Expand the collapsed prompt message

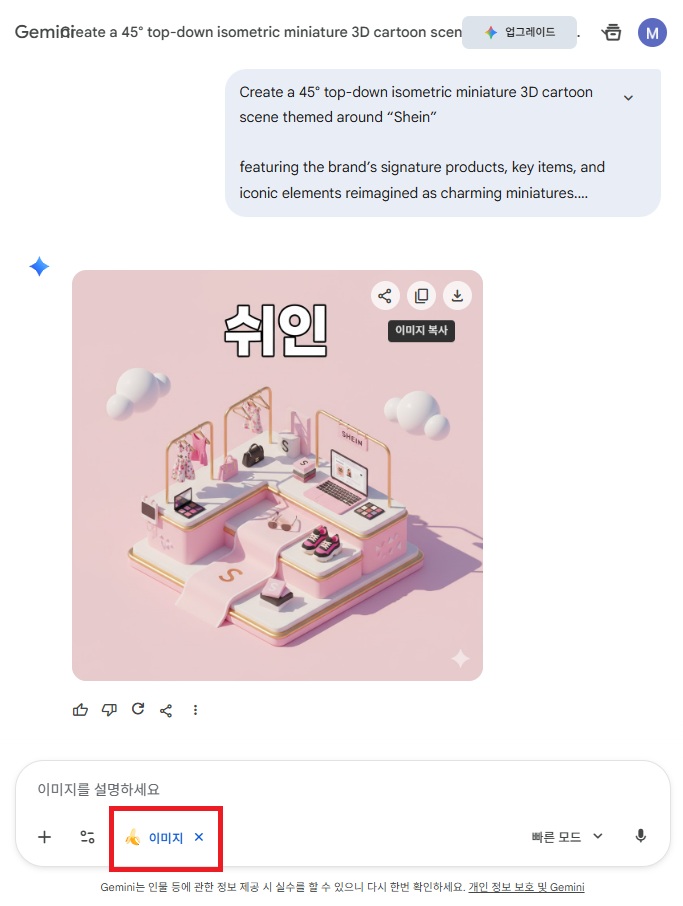coord(628,98)
